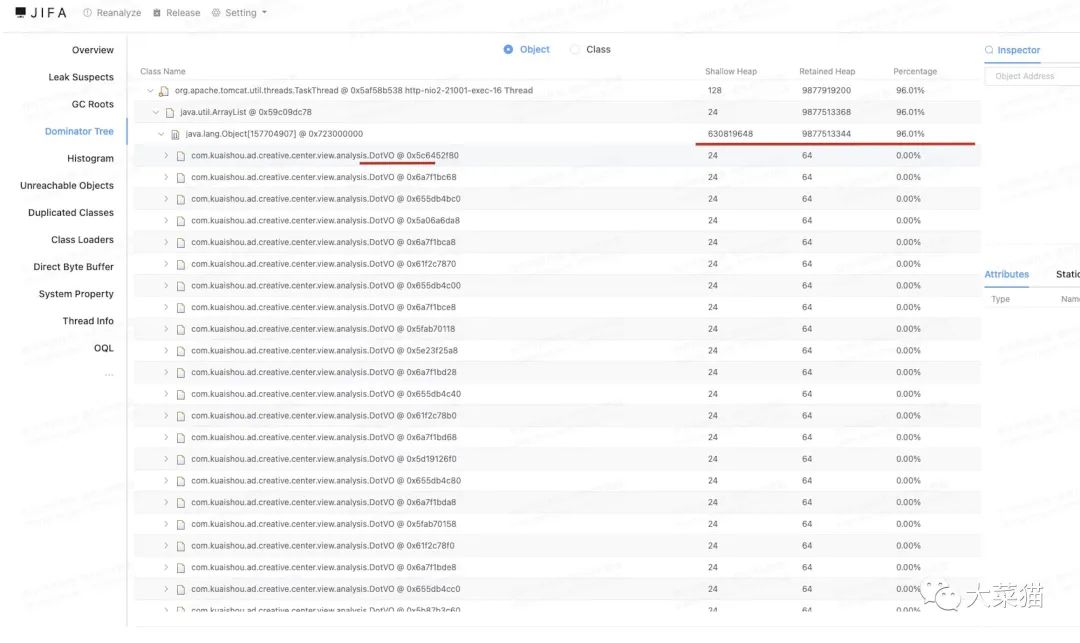
Task: Click TaskThread thread icon
Action: 164,91
